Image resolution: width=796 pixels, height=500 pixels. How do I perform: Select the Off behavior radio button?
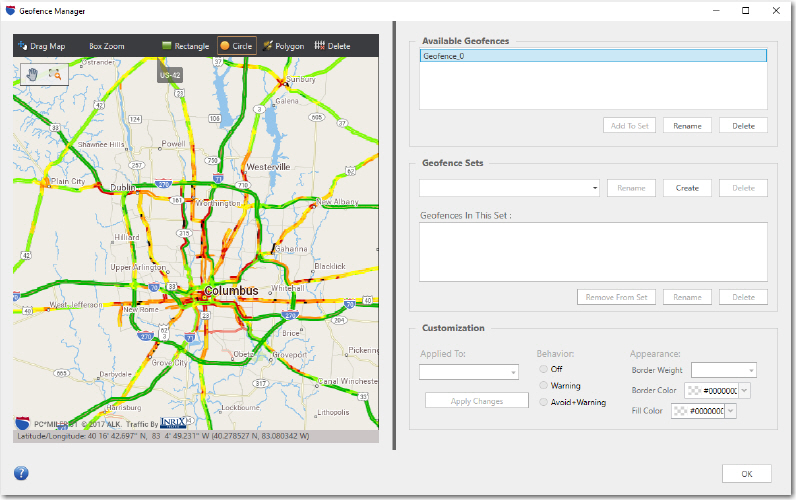coord(544,370)
